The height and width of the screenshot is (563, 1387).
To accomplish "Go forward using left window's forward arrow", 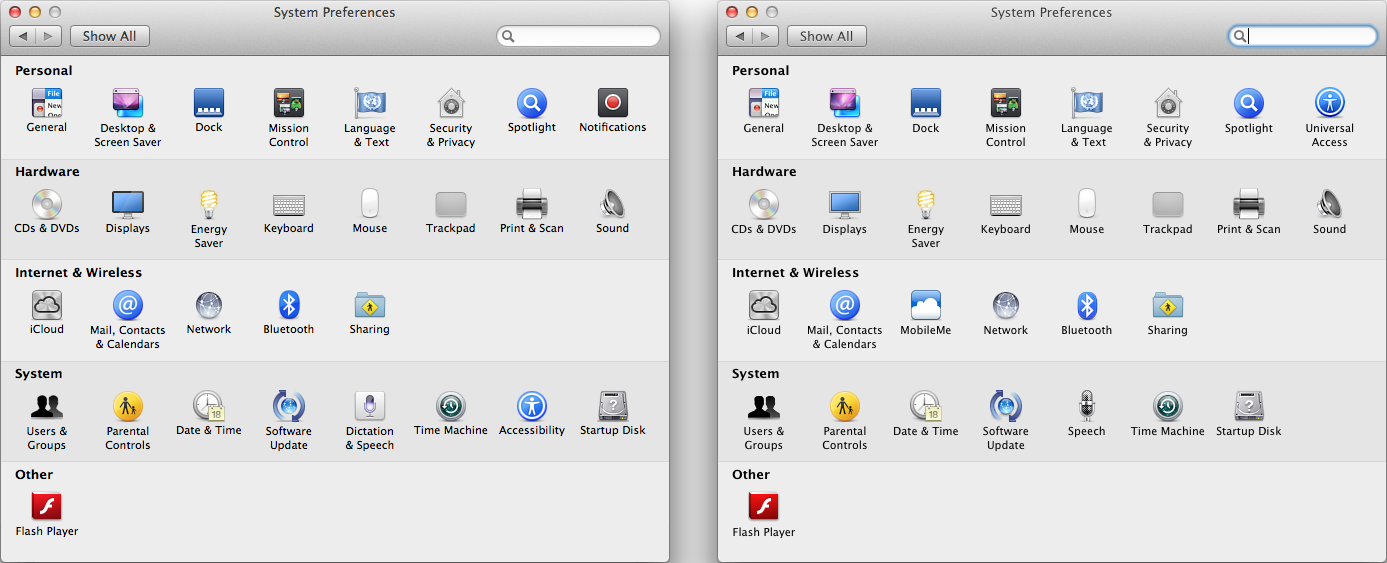I will pyautogui.click(x=50, y=36).
